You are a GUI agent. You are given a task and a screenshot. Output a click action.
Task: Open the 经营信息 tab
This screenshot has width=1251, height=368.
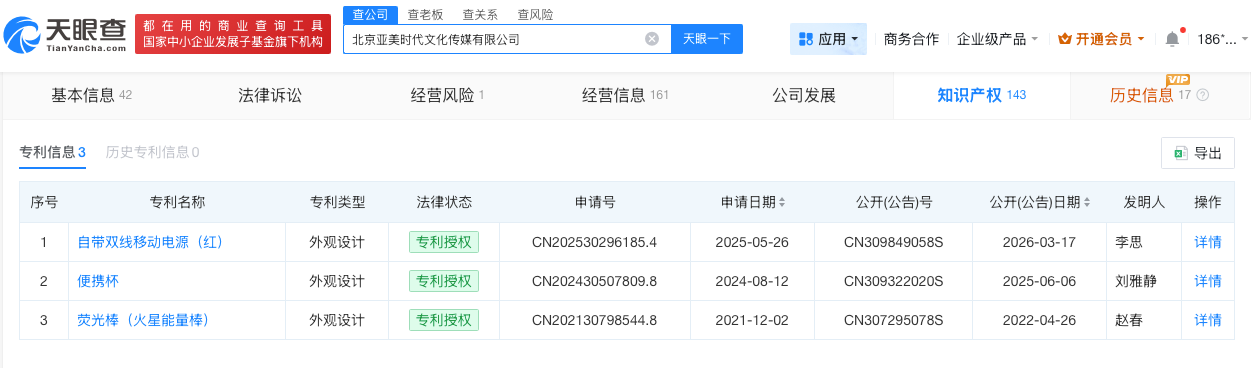pos(625,95)
